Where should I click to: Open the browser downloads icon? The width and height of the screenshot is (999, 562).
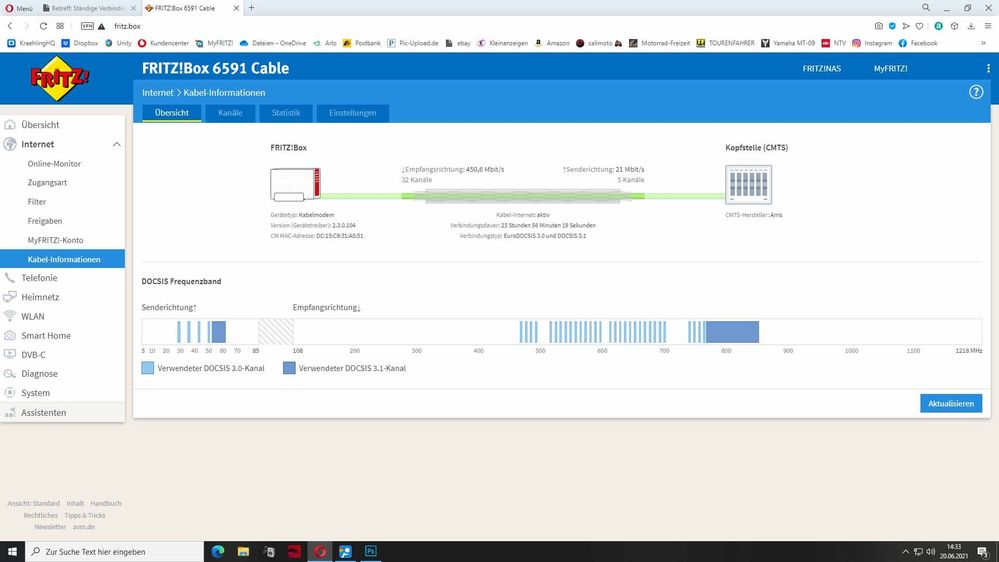coord(971,26)
